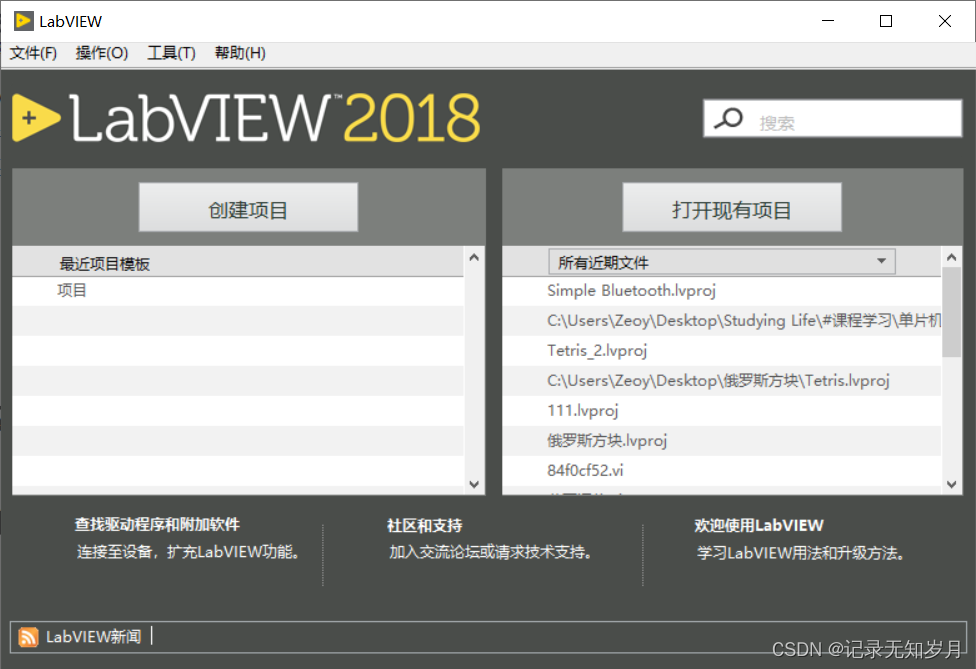Open the 社区和支持 link
This screenshot has height=669, width=976.
point(425,526)
